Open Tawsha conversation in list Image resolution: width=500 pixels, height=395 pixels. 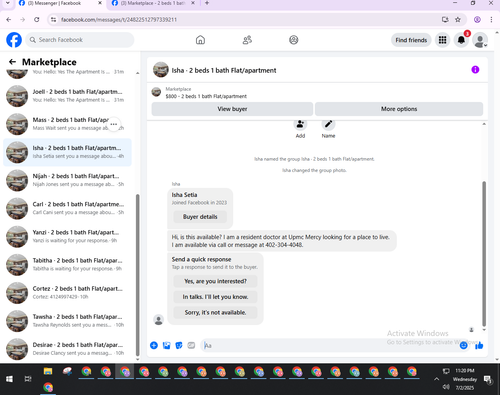tap(67, 321)
